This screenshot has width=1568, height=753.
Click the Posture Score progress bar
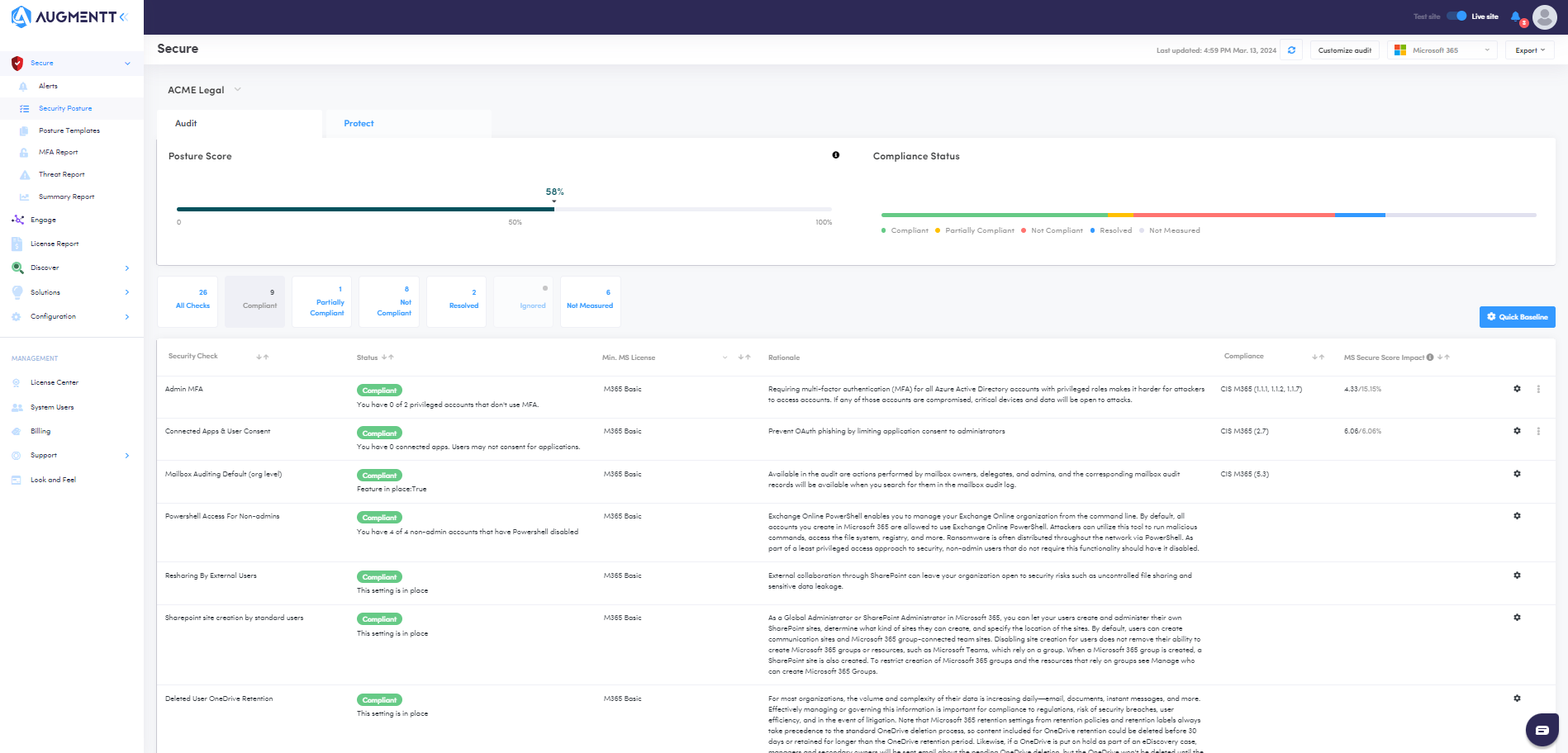click(x=504, y=210)
